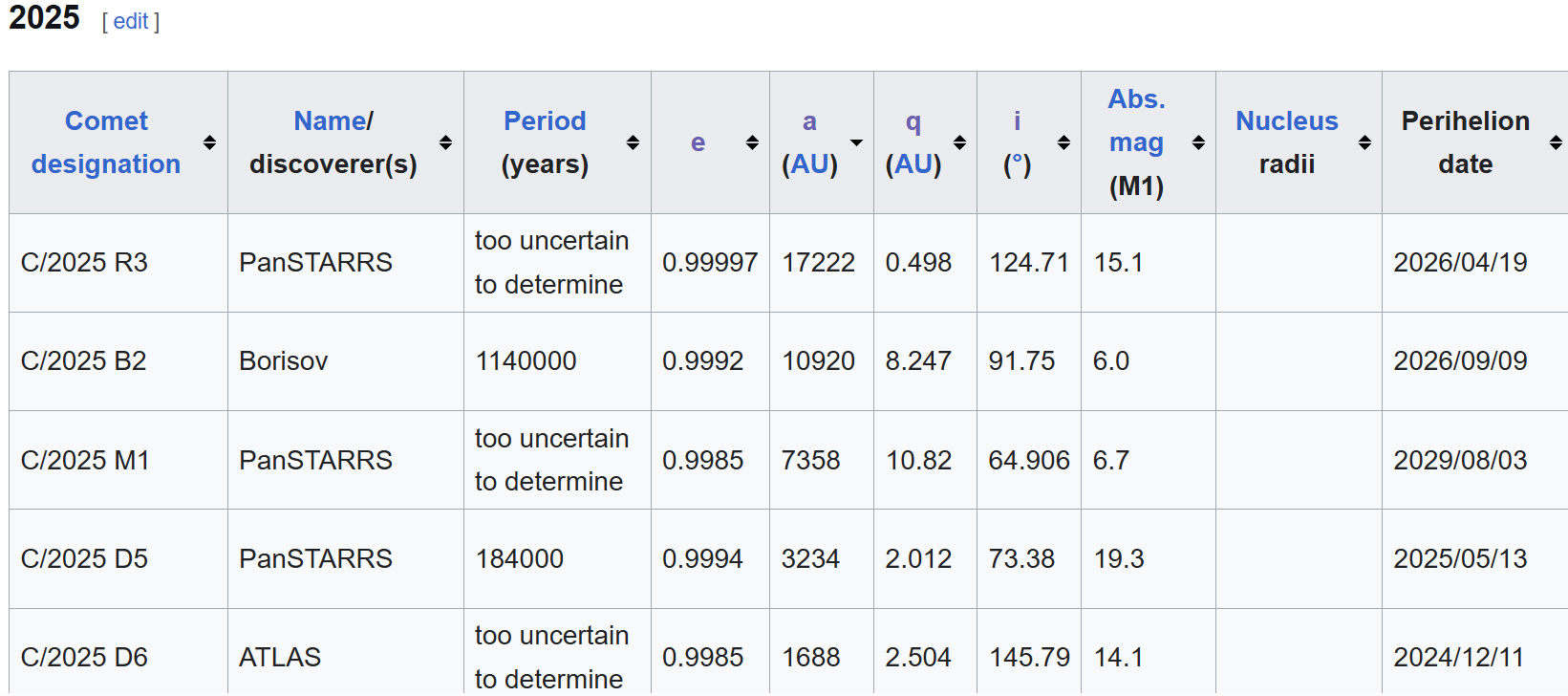The height and width of the screenshot is (696, 1568).
Task: Click the 2029/08/03 perihelion date cell
Action: [x=1460, y=461]
